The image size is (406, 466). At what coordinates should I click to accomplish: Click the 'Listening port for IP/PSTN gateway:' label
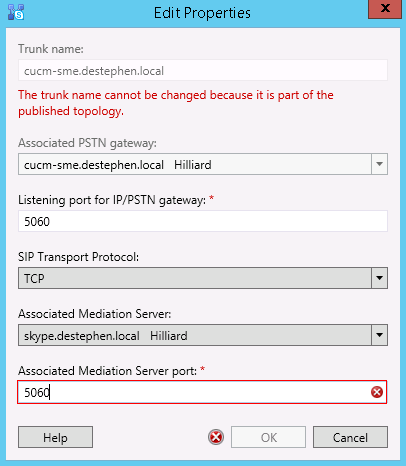112,200
